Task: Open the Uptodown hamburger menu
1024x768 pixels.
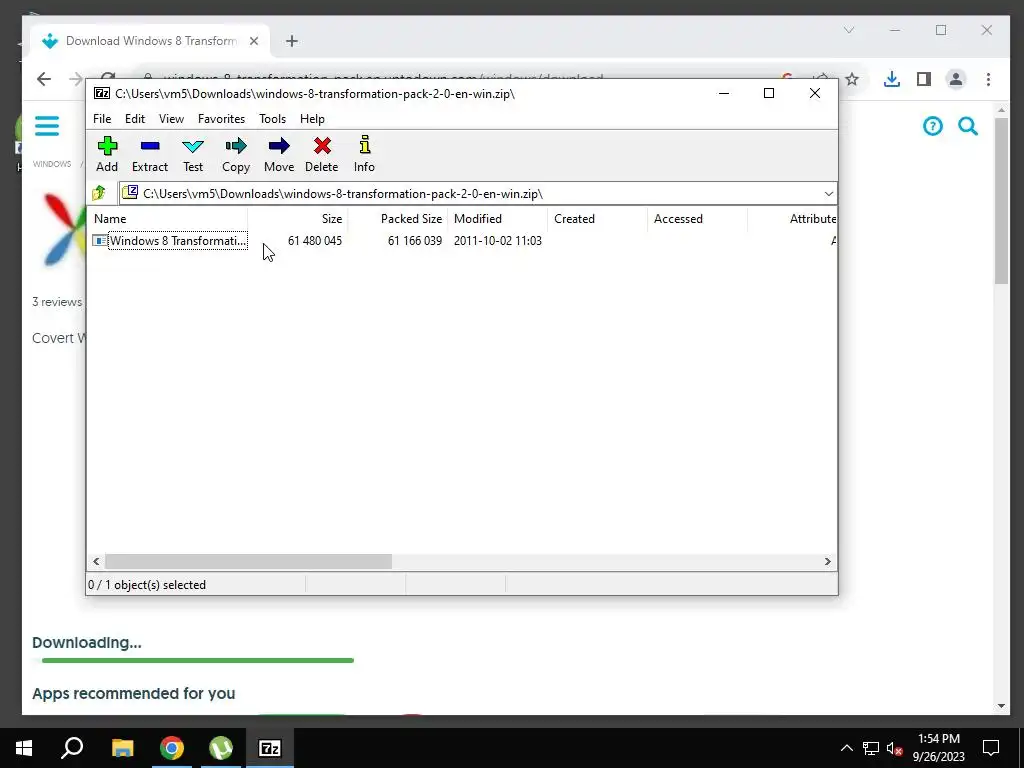Action: click(x=47, y=125)
